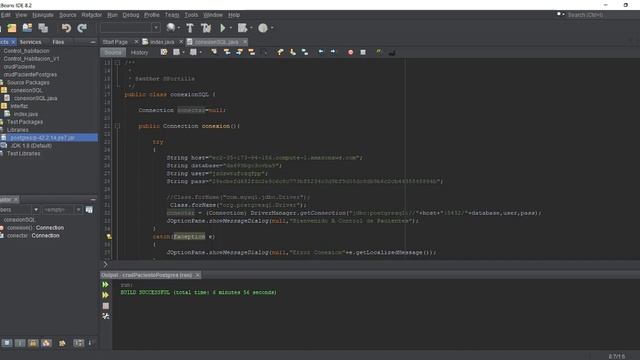Image resolution: width=640 pixels, height=360 pixels.
Task: Open Debug Project dropdown arrow
Action: (x=251, y=28)
